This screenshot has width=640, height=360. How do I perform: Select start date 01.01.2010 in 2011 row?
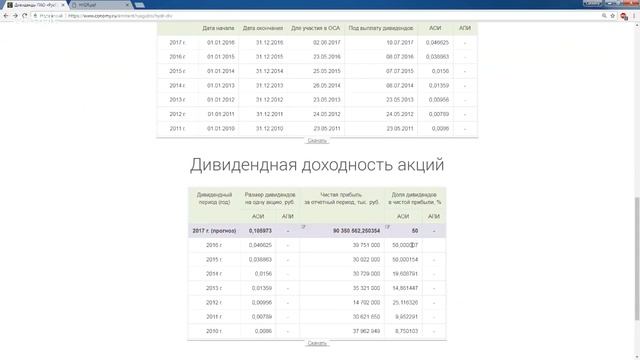click(221, 129)
